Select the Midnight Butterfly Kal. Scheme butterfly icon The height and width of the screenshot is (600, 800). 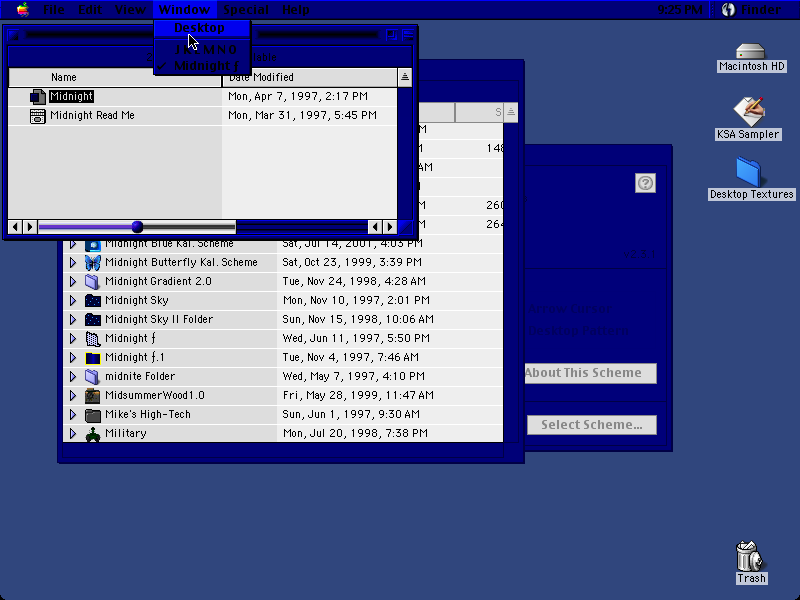92,262
